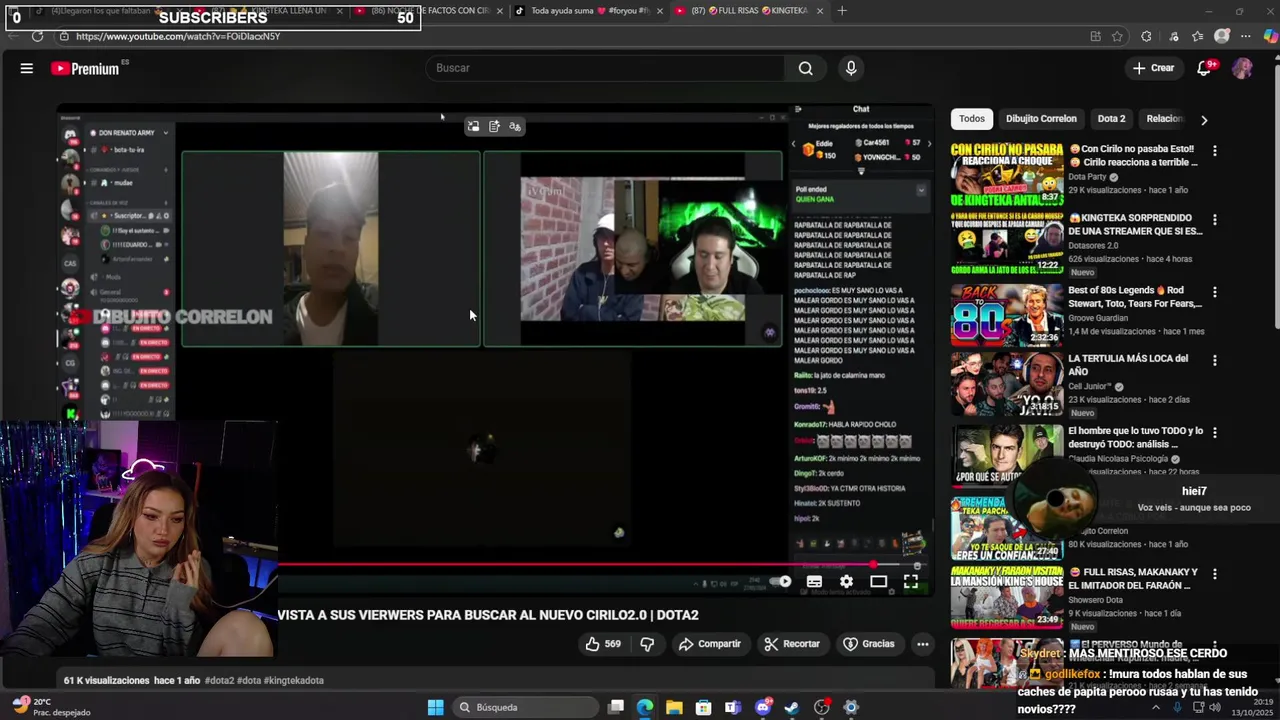
Task: Open the browser three-dot settings menu
Action: [1246, 36]
